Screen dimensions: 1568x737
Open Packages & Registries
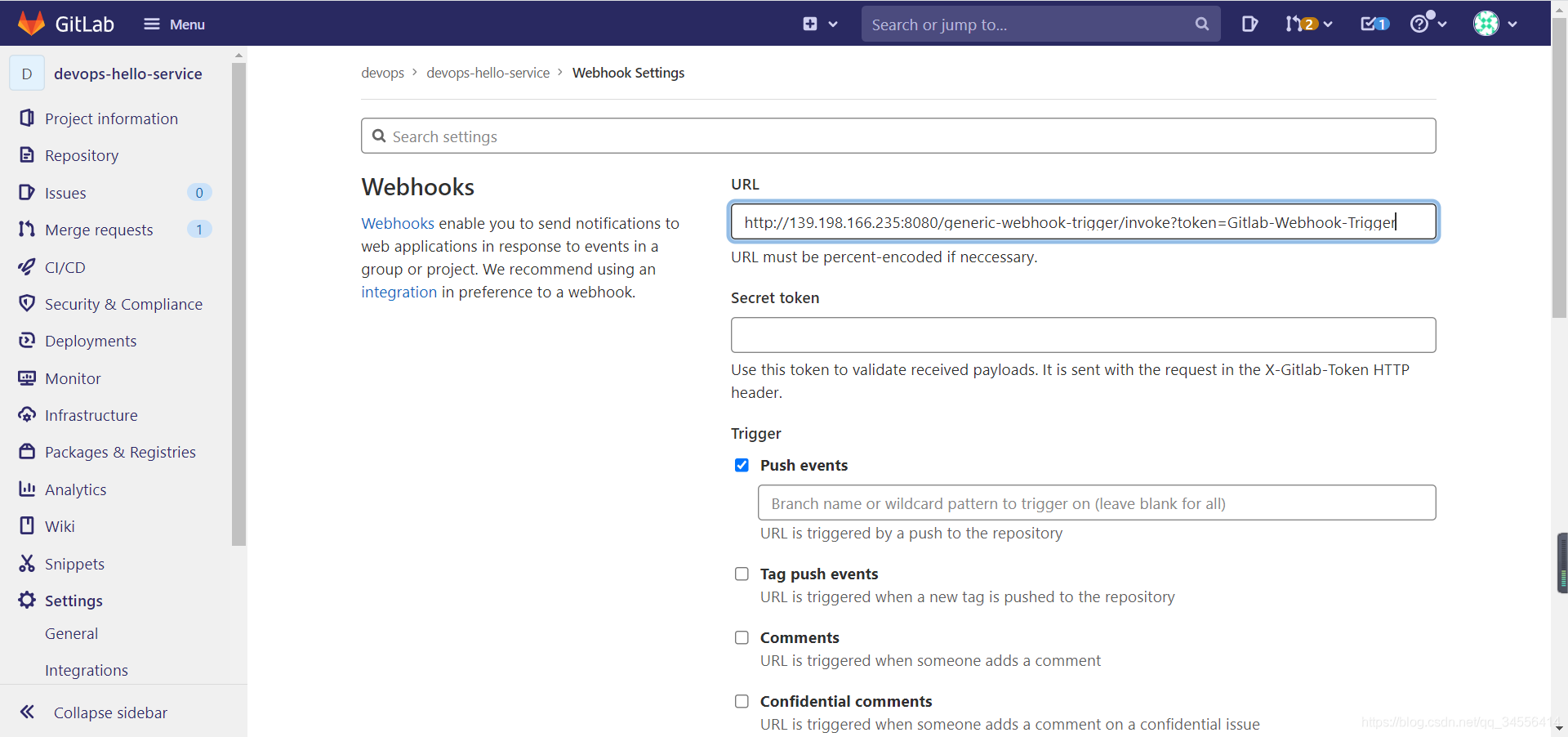point(119,451)
